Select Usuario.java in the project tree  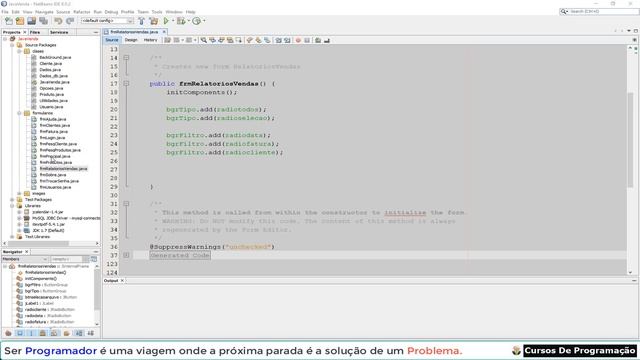pyautogui.click(x=51, y=107)
